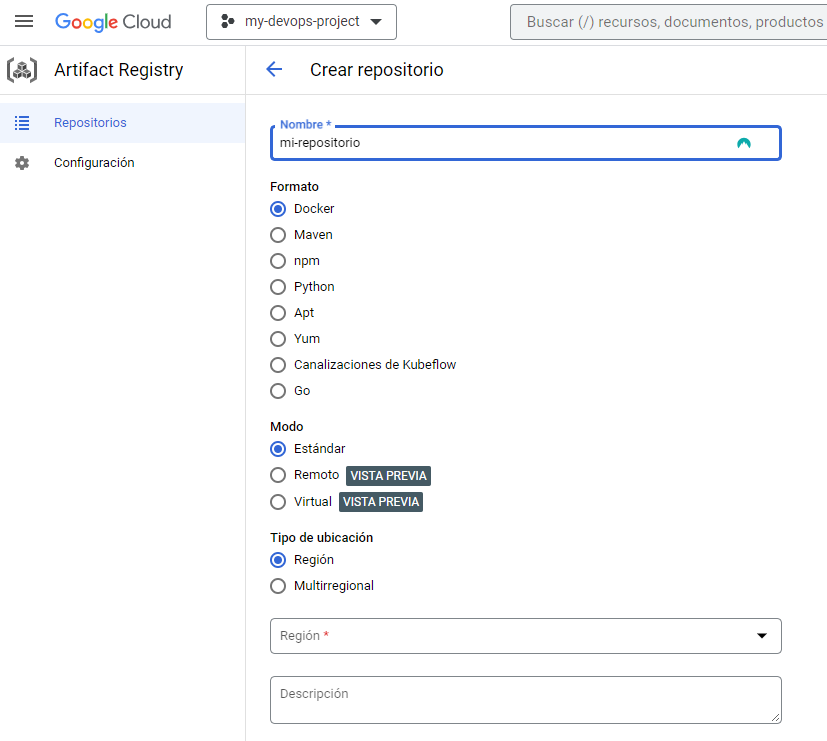The height and width of the screenshot is (741, 827).
Task: Click the Configuración gear icon
Action: point(22,163)
